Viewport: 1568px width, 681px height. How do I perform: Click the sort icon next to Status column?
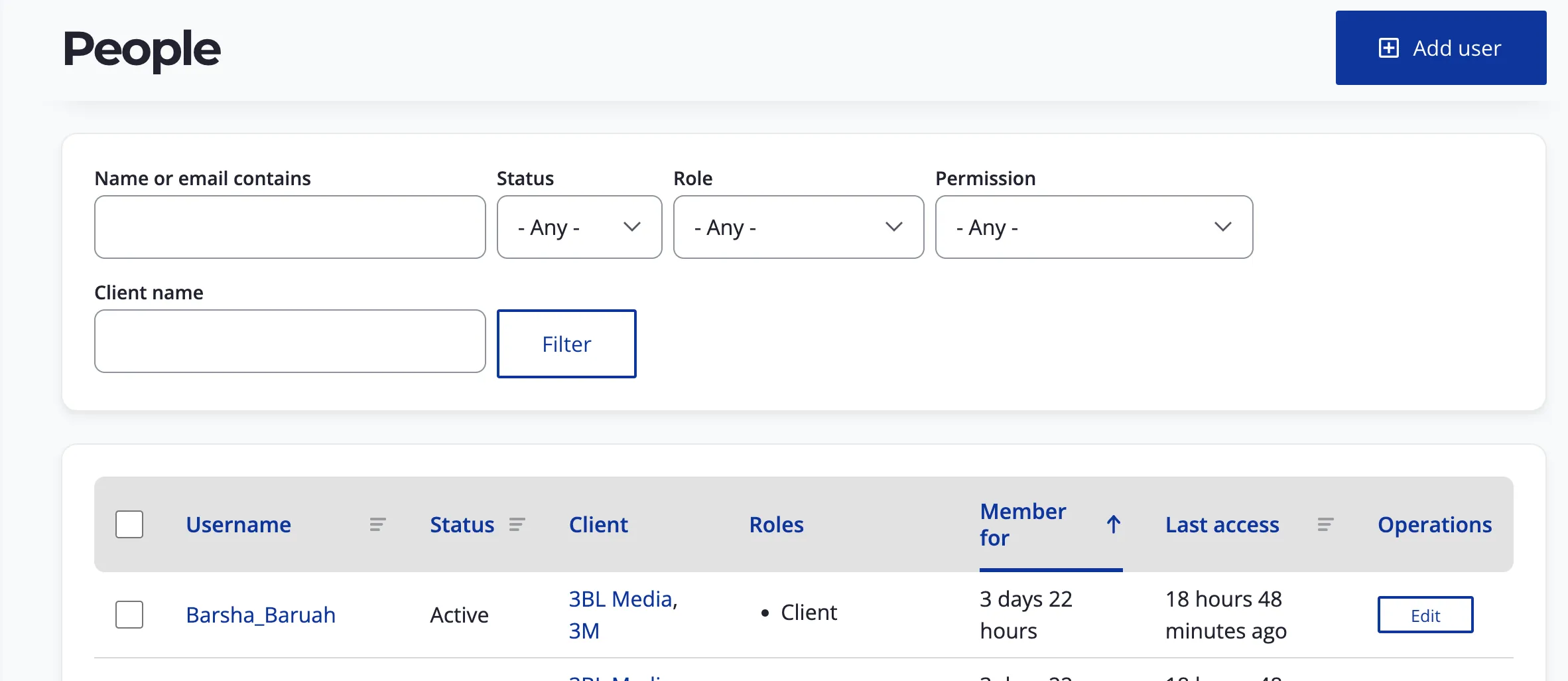(517, 524)
